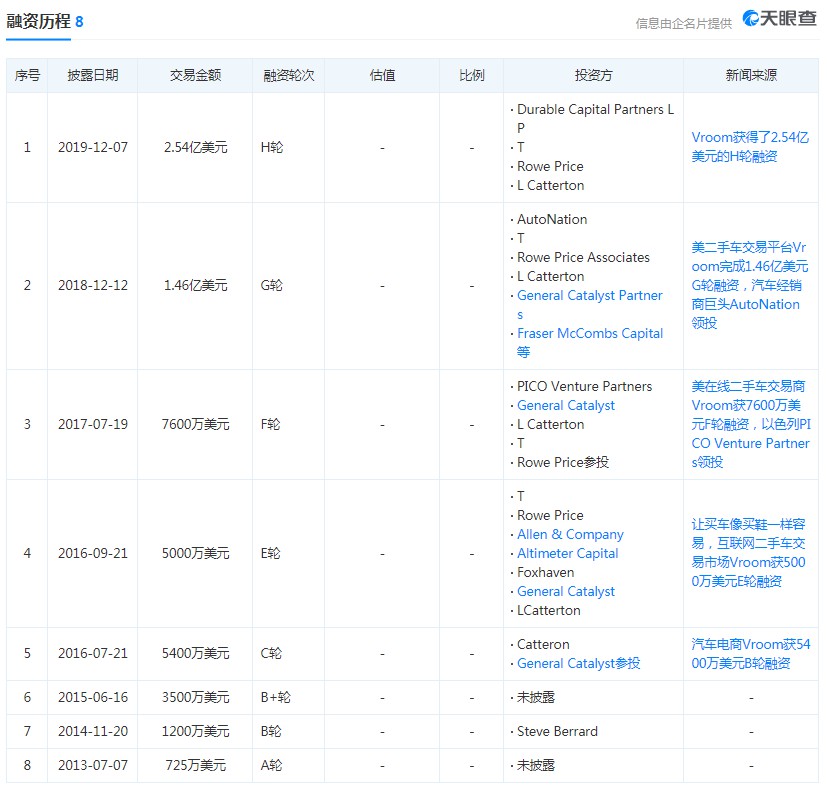827x789 pixels.
Task: Click financing count number 8
Action: 79,22
